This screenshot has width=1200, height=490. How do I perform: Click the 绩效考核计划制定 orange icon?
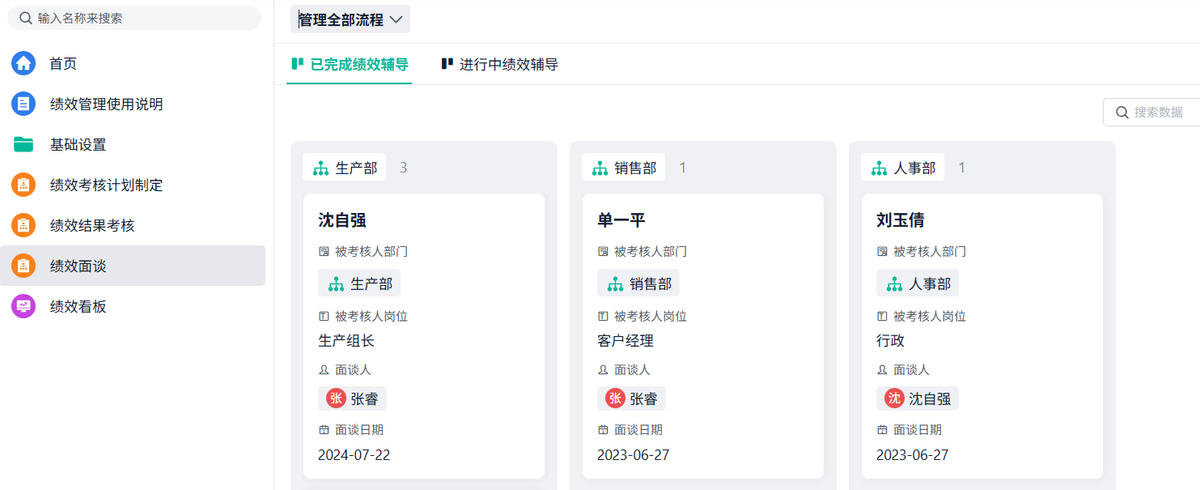[23, 185]
